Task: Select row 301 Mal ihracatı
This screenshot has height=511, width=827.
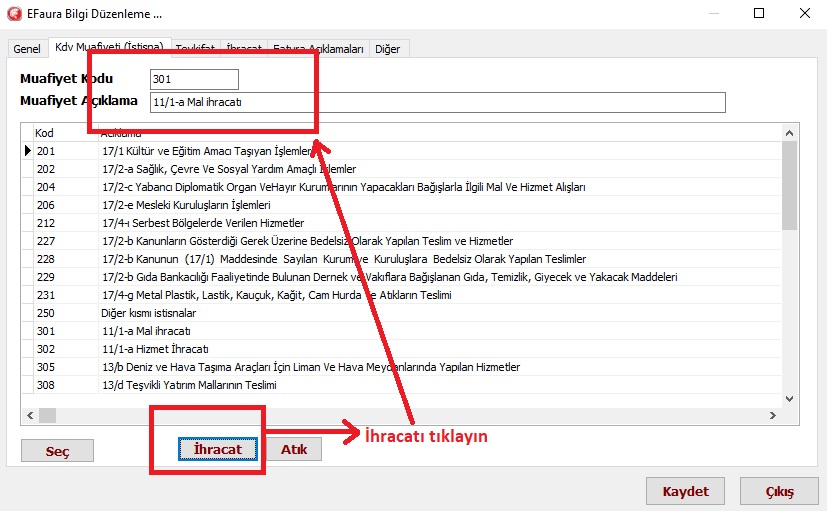Action: 145,331
